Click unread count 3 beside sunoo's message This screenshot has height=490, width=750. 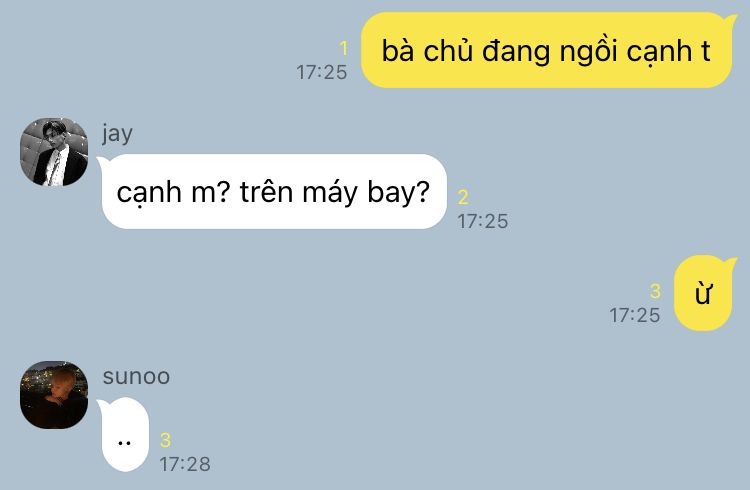165,440
